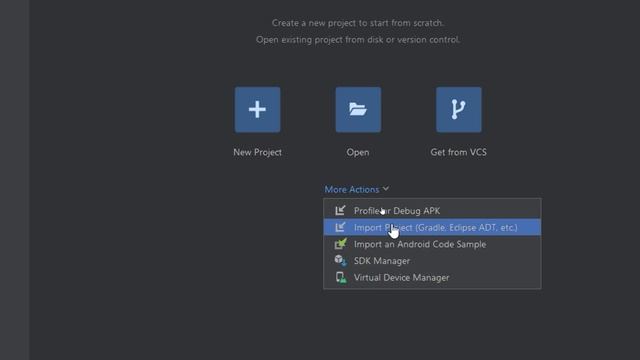Click the SDK Manager cube icon
640x360 pixels.
point(340,260)
